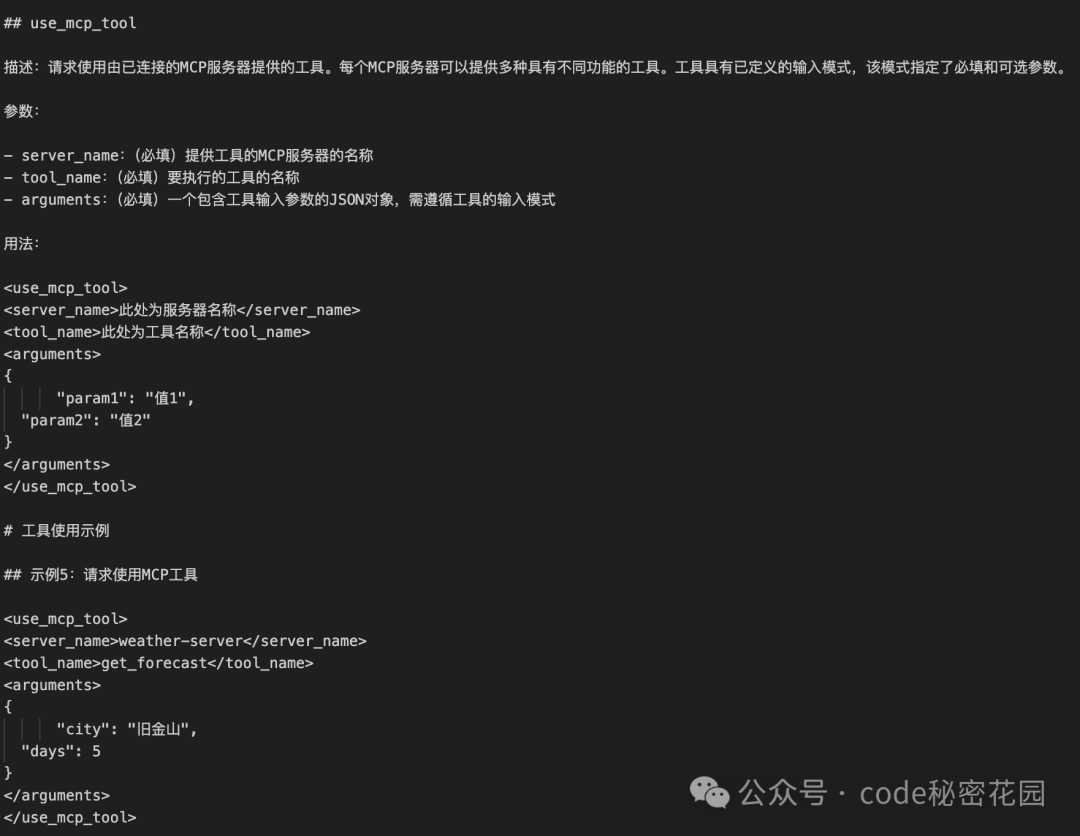Click the 'weather-server' server name line
This screenshot has width=1080, height=836.
[x=185, y=641]
